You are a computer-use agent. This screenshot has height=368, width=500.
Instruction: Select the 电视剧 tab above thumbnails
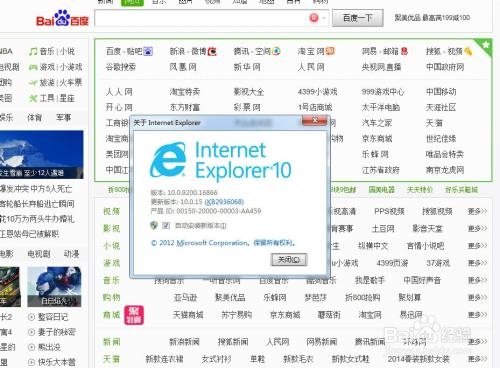click(39, 254)
